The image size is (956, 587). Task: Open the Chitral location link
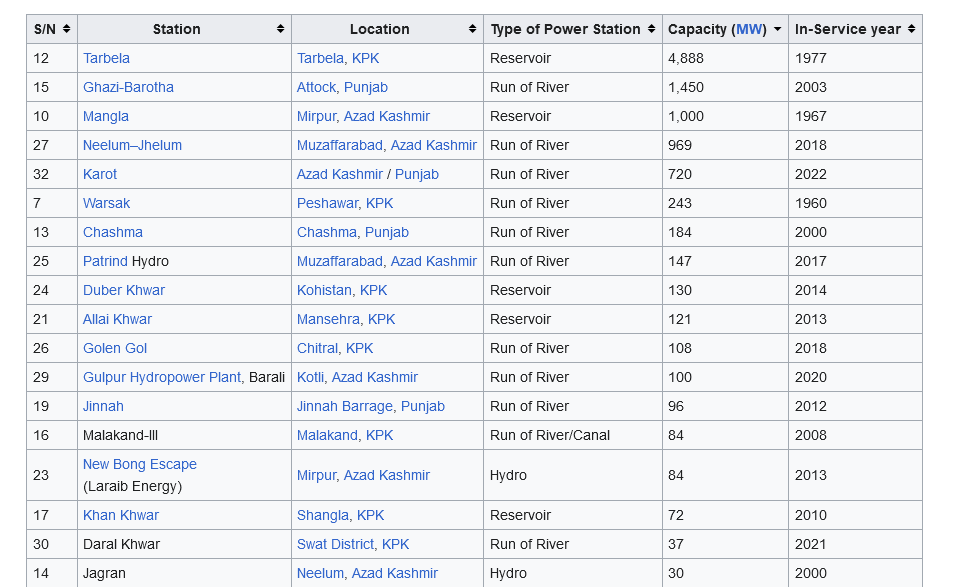[x=317, y=348]
